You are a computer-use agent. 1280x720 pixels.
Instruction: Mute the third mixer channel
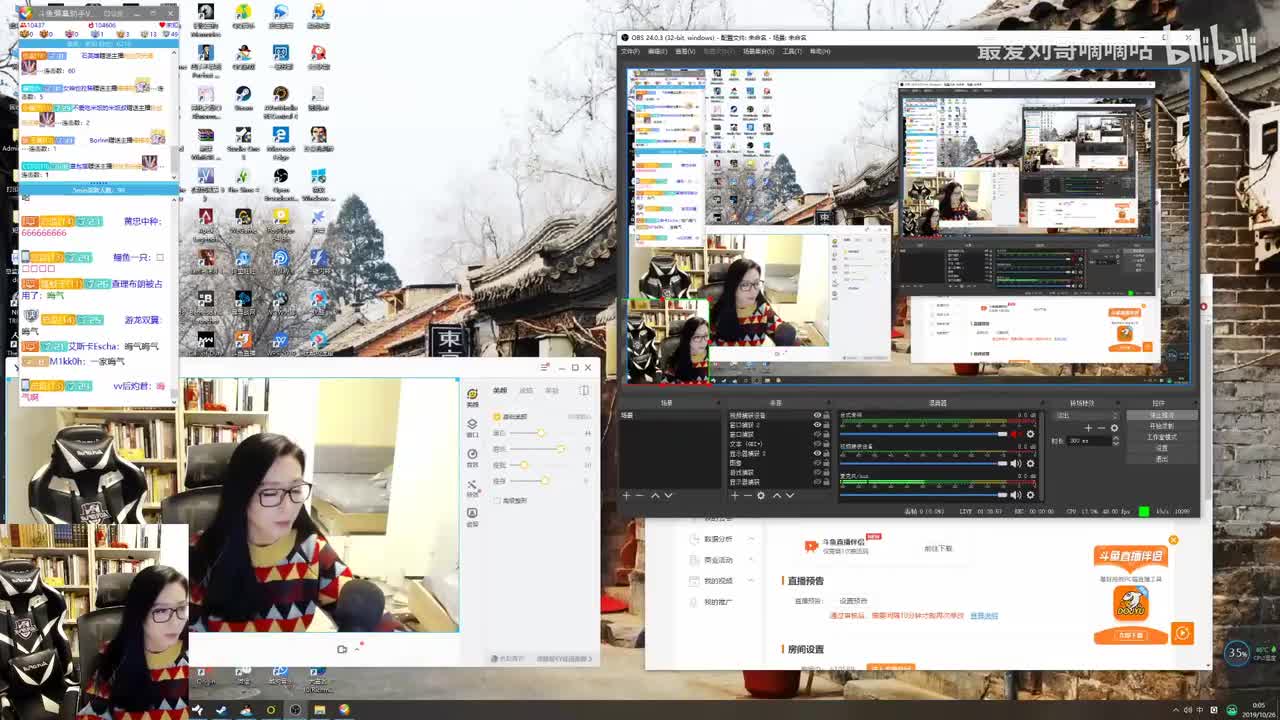1016,494
